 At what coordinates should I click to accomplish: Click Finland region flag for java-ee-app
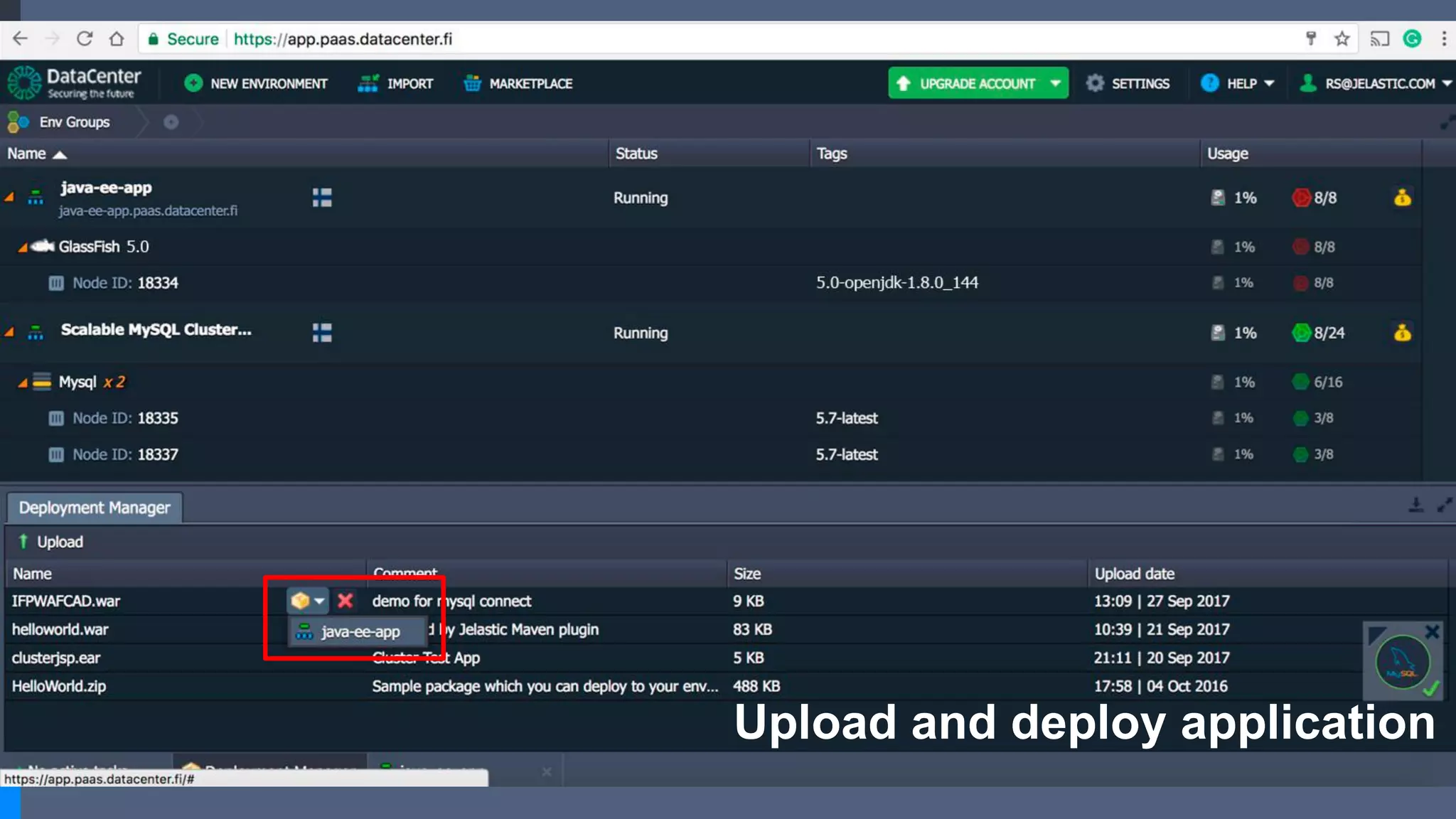point(322,198)
